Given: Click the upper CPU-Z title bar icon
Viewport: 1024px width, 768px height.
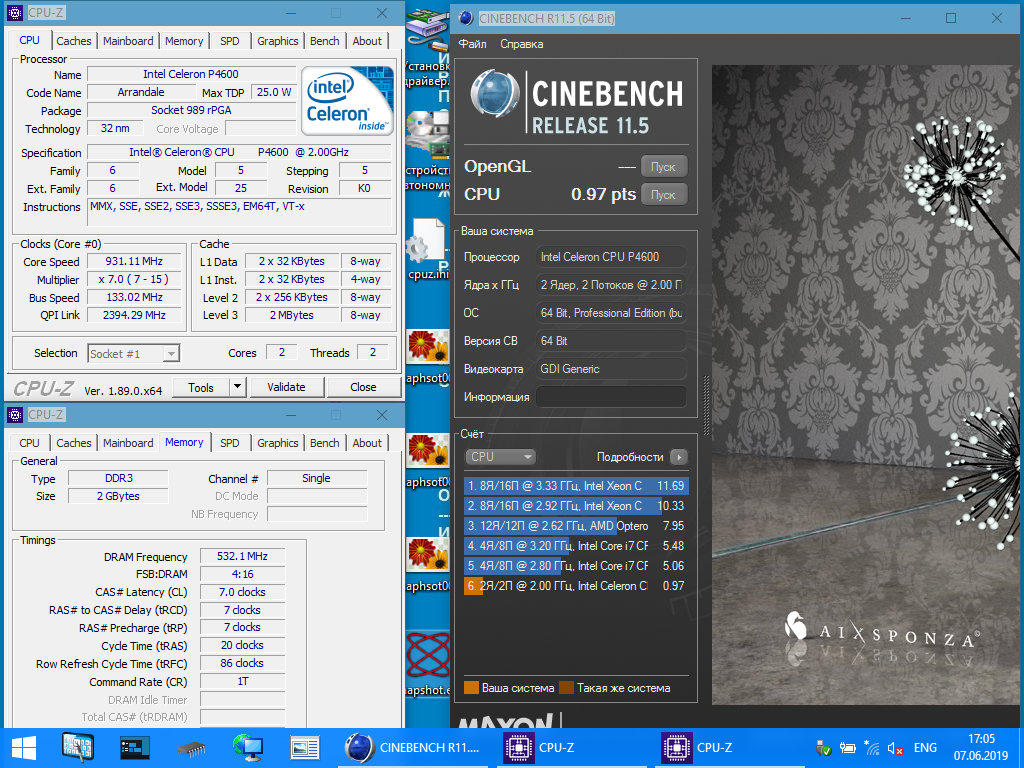Looking at the screenshot, I should pyautogui.click(x=15, y=12).
